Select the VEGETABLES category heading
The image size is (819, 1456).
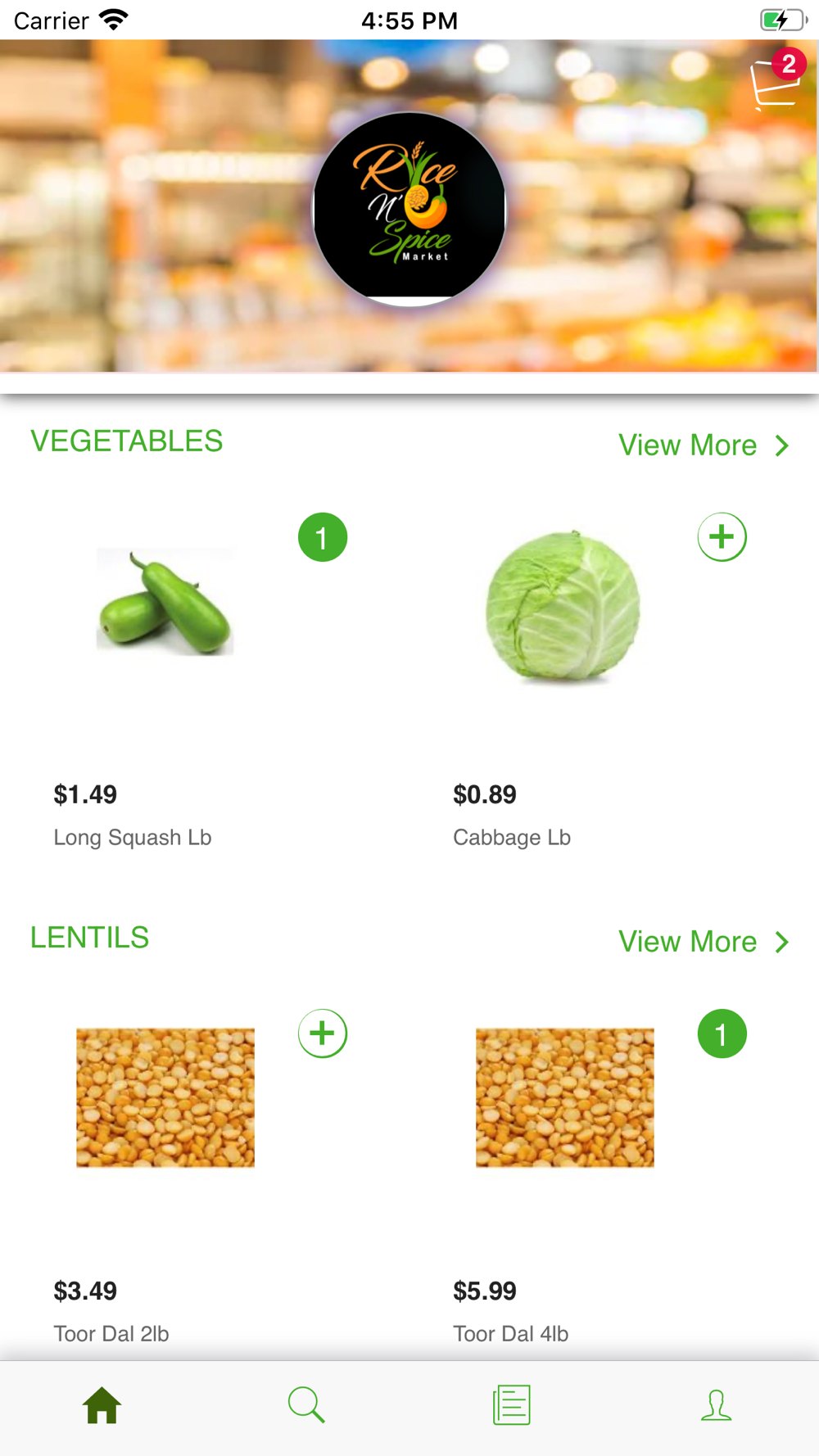127,441
